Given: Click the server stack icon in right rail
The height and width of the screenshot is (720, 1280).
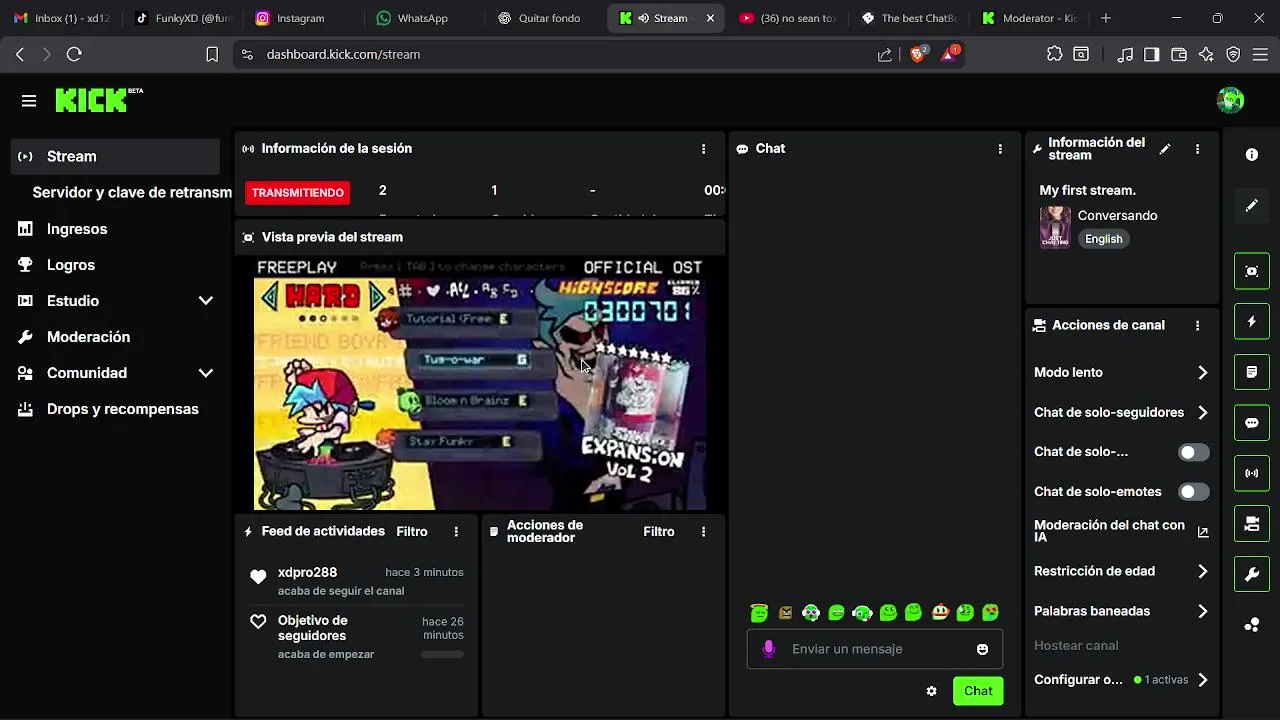Looking at the screenshot, I should coord(1252,523).
